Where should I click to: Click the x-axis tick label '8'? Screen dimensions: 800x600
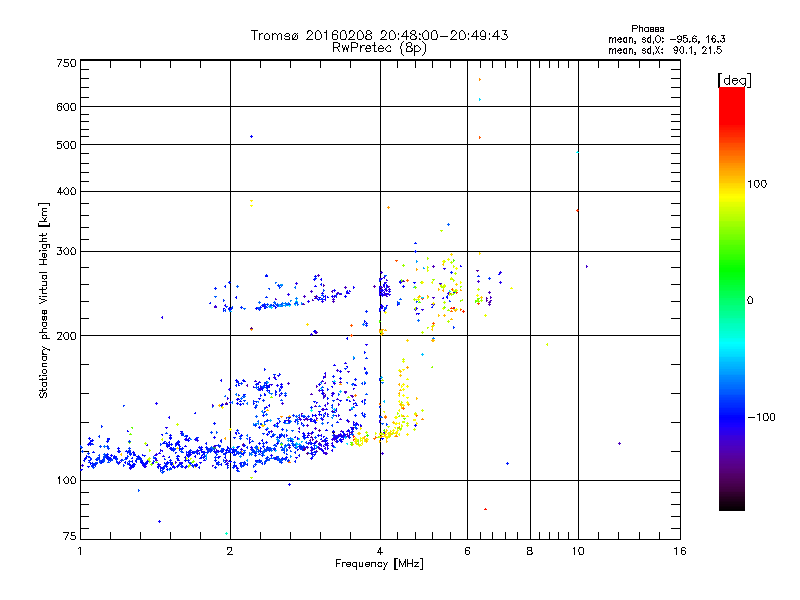tap(530, 551)
